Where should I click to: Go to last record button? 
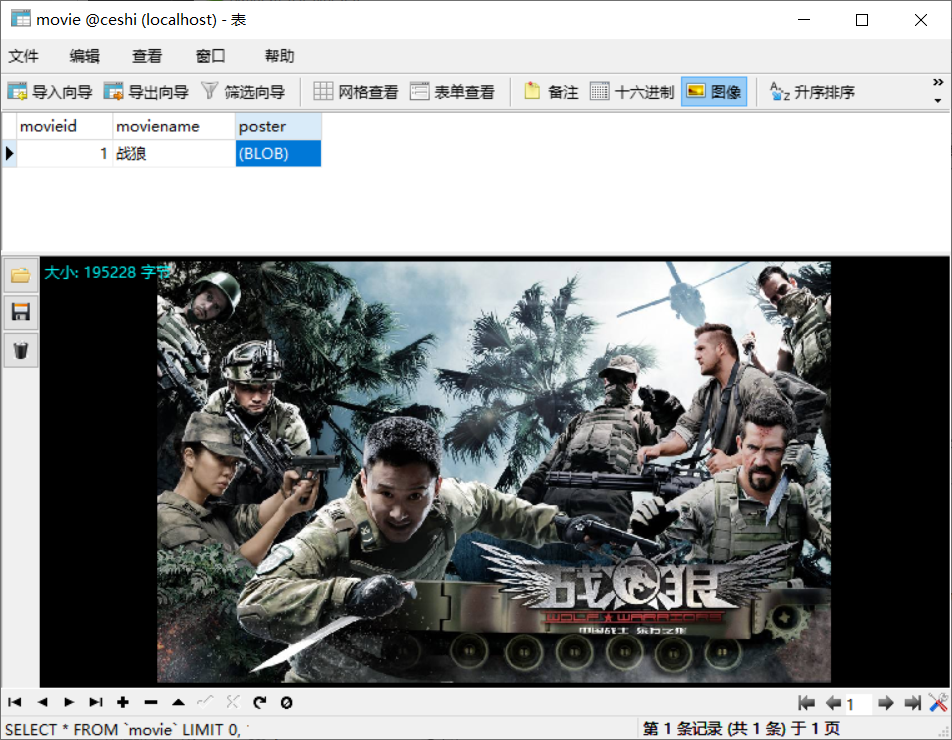(x=96, y=702)
